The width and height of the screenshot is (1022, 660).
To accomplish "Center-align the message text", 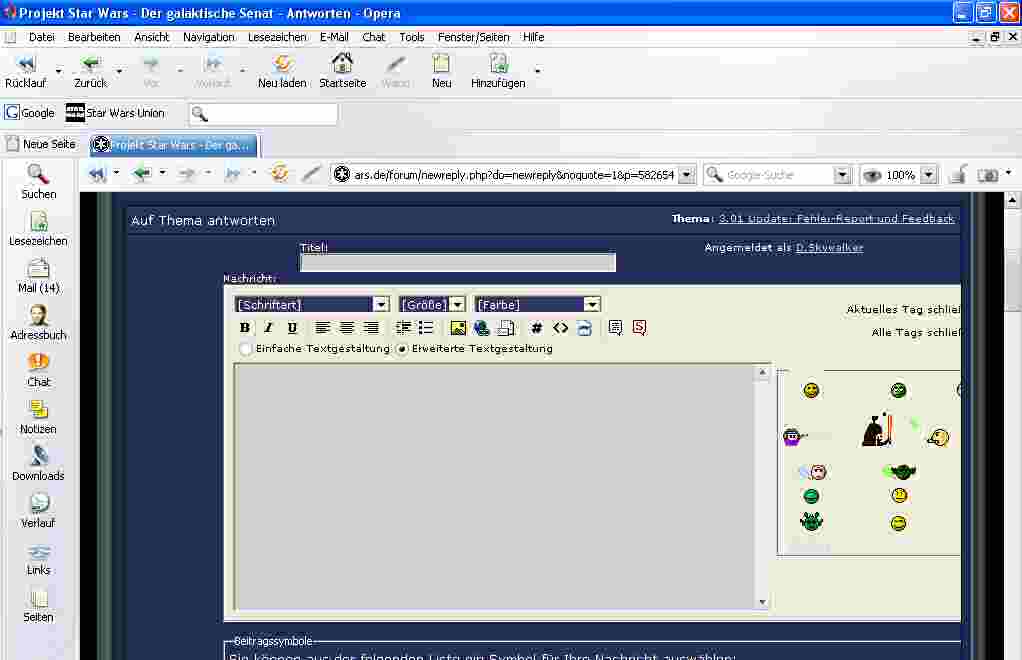I will [346, 328].
